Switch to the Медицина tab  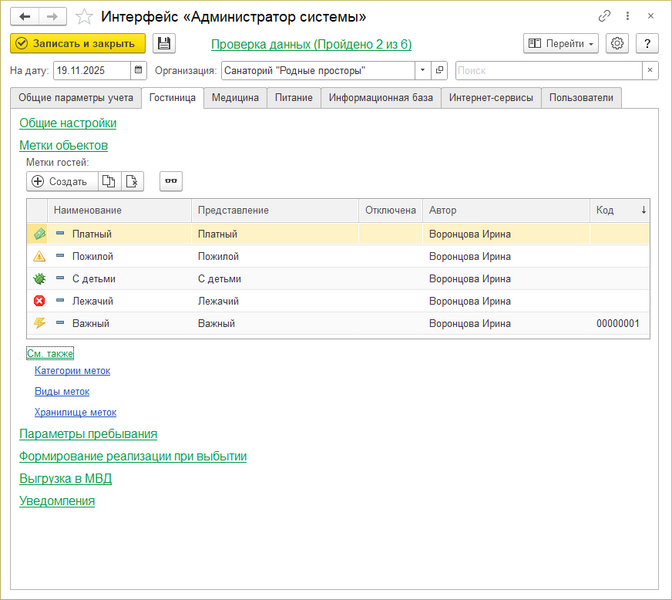coord(235,98)
